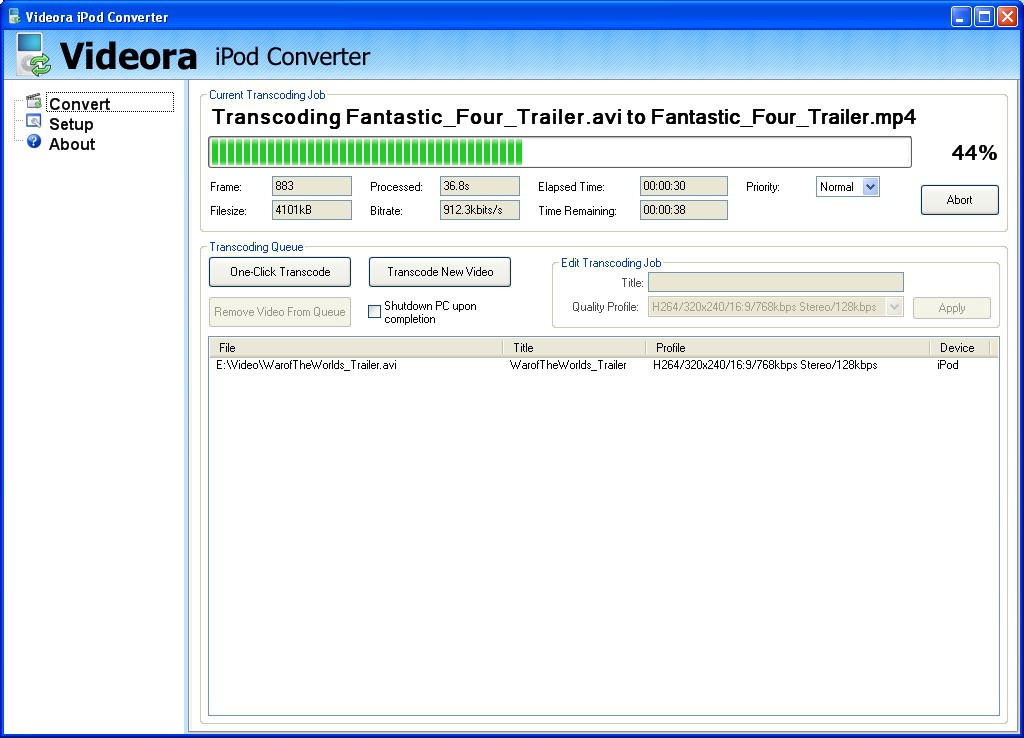Abort the current transcoding job
Image resolution: width=1024 pixels, height=738 pixels.
(x=959, y=200)
